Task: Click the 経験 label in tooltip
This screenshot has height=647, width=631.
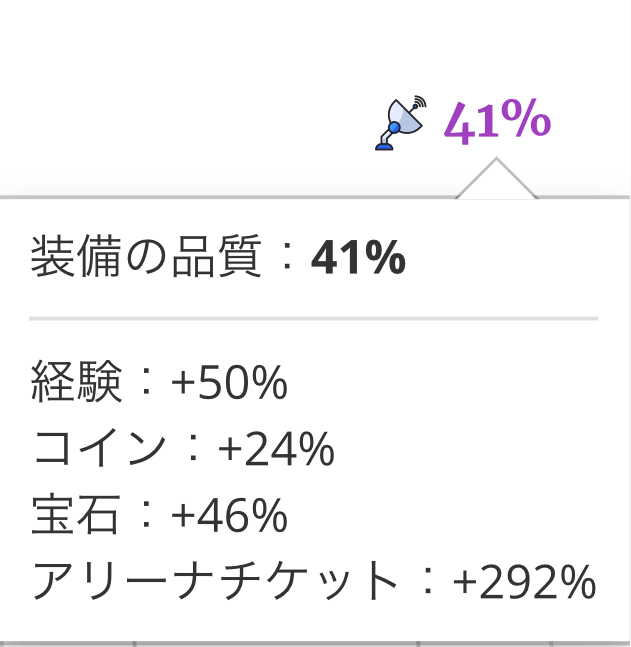Action: click(77, 381)
